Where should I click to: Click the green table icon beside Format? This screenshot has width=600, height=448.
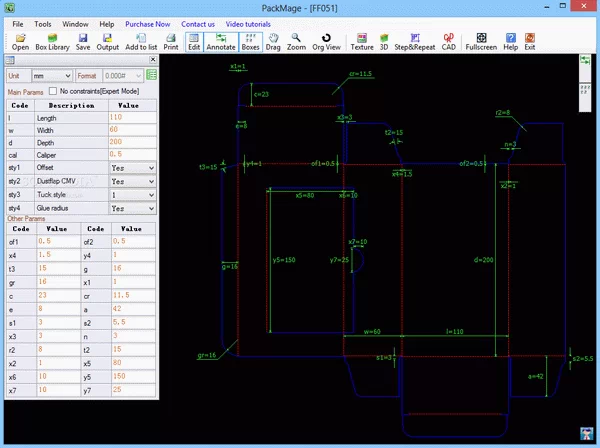pyautogui.click(x=151, y=75)
